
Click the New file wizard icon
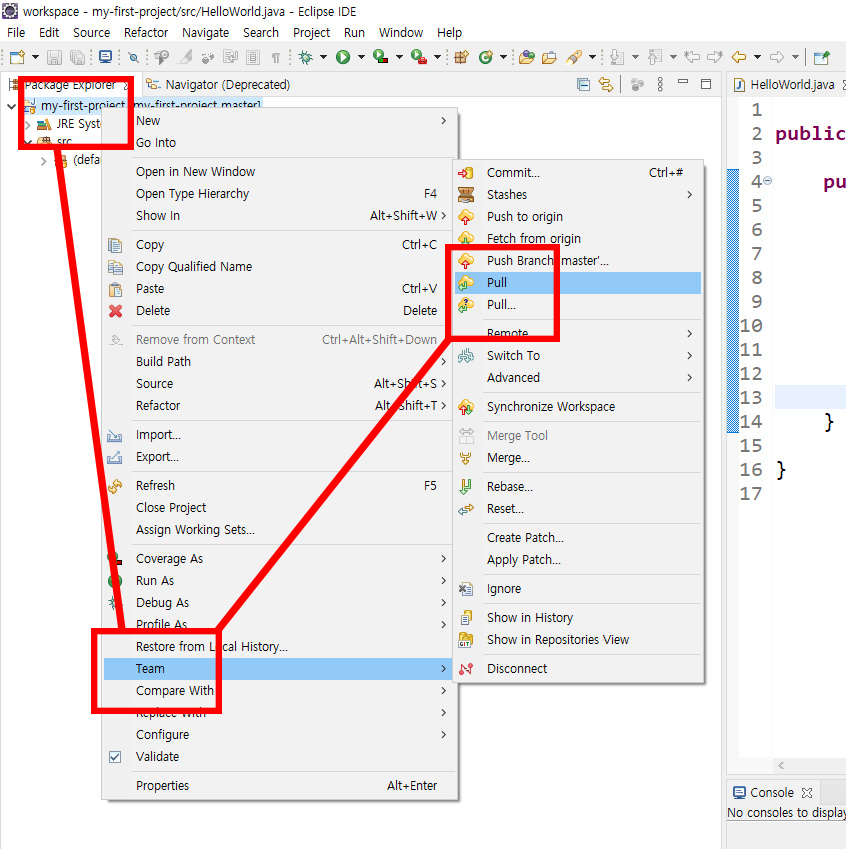tap(17, 57)
